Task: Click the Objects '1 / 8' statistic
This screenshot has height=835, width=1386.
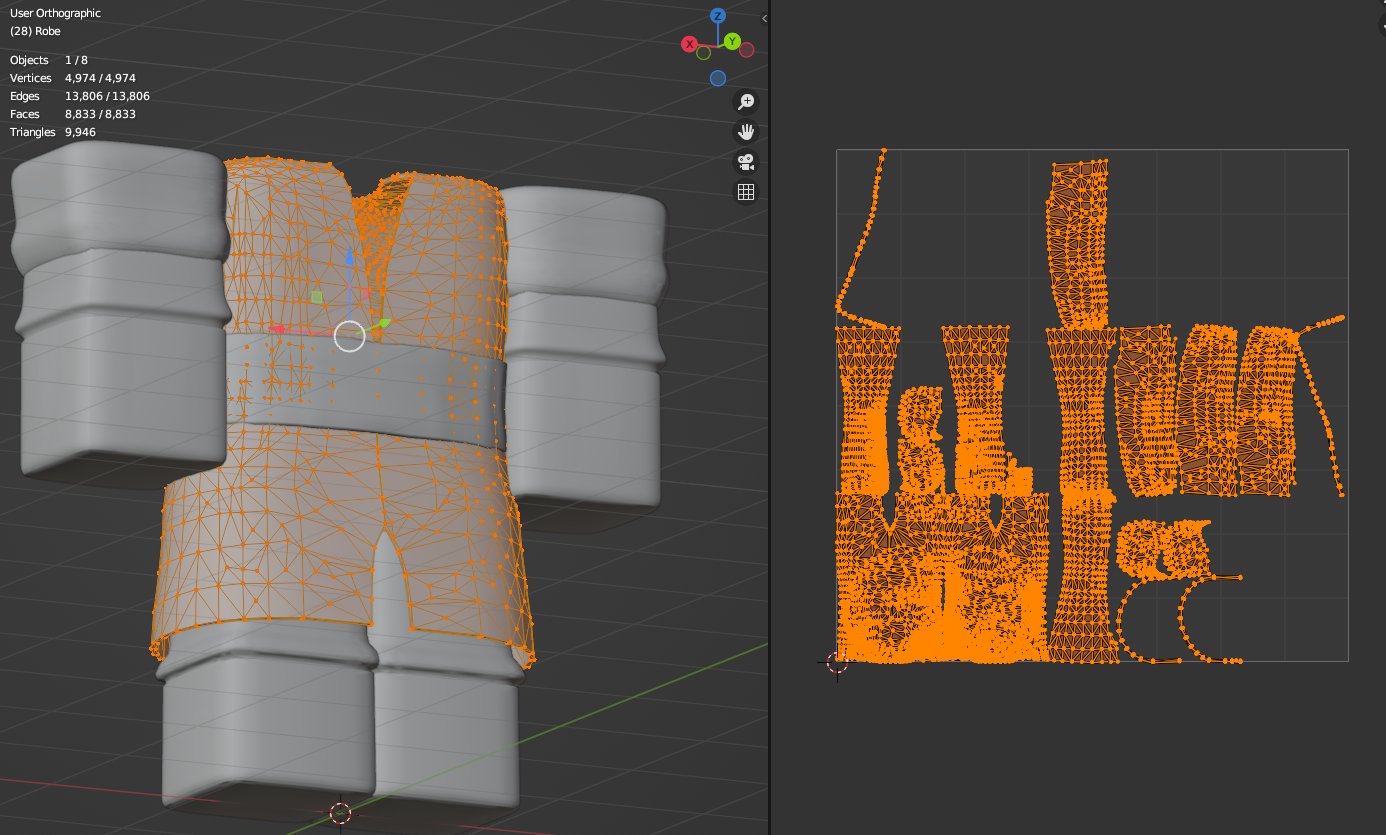Action: click(76, 60)
